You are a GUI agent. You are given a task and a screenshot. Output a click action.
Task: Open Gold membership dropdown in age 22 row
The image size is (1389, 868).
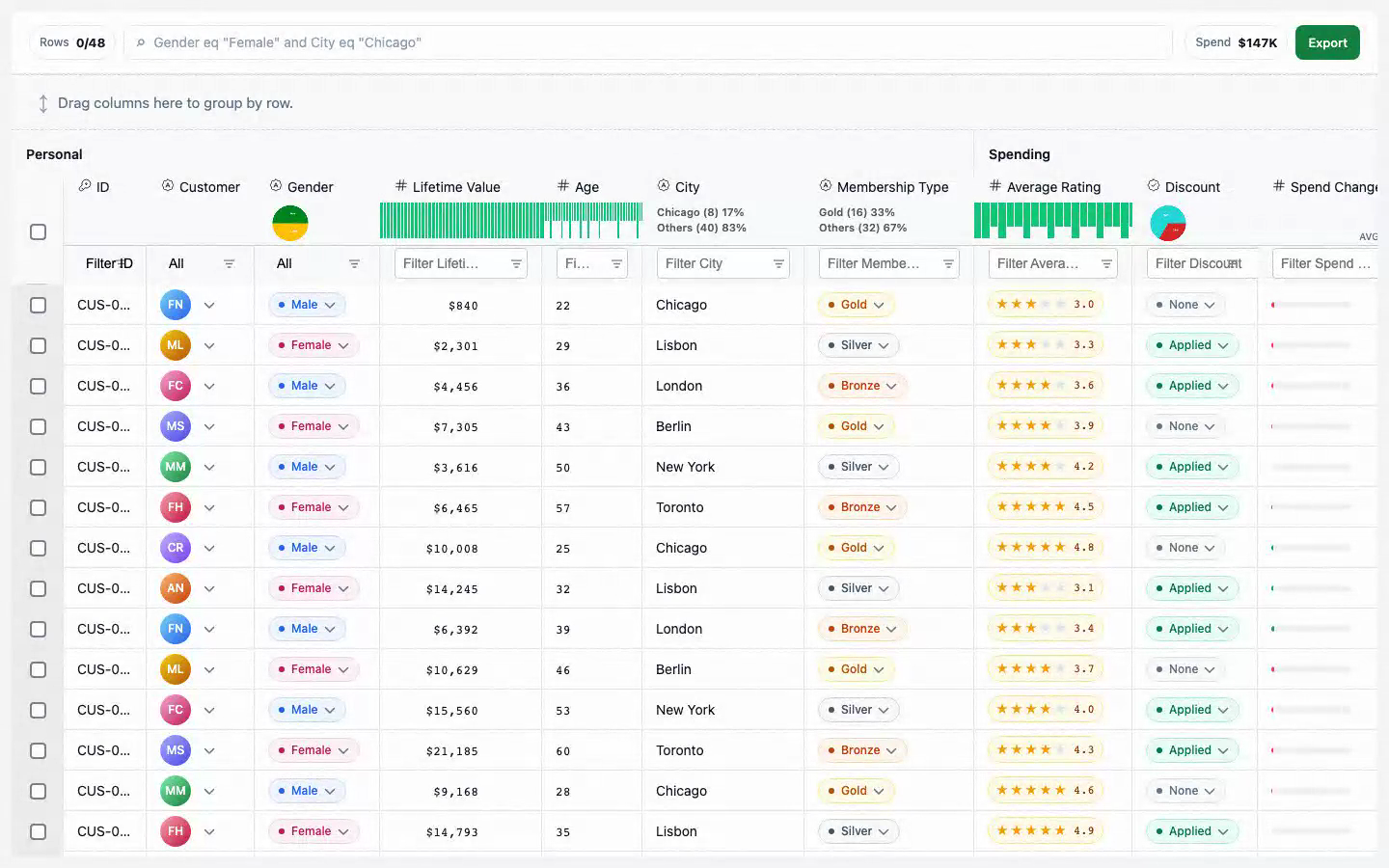tap(856, 305)
